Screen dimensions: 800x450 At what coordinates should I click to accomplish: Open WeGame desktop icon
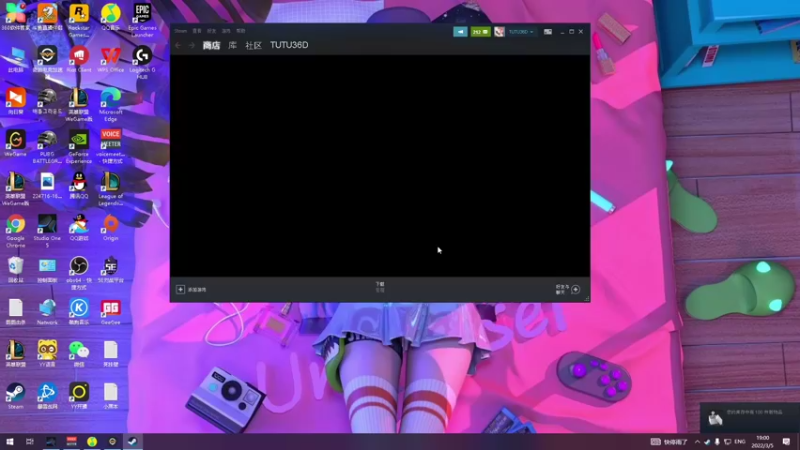tap(15, 143)
